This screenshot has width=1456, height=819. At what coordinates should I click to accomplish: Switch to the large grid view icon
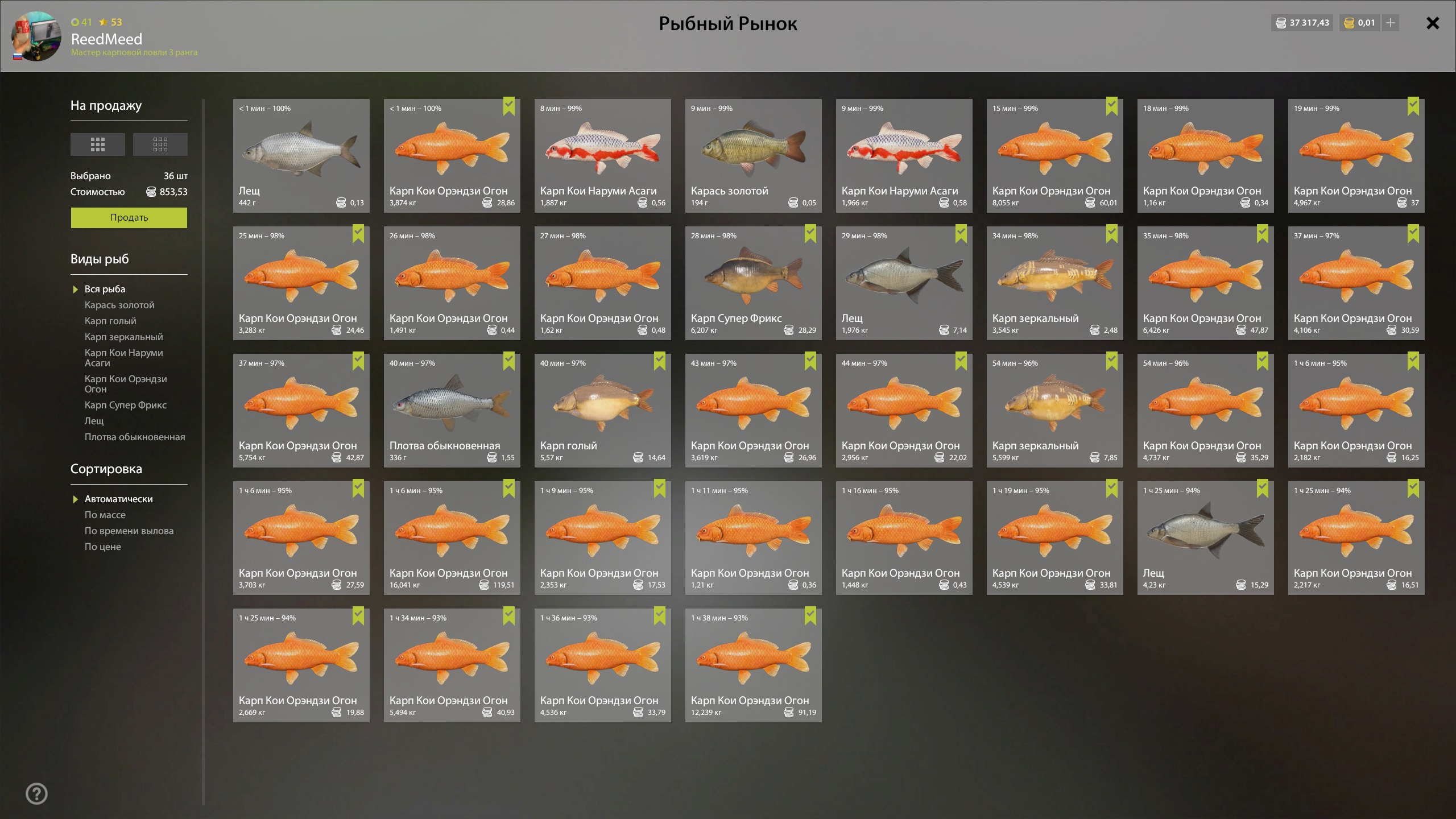point(97,144)
